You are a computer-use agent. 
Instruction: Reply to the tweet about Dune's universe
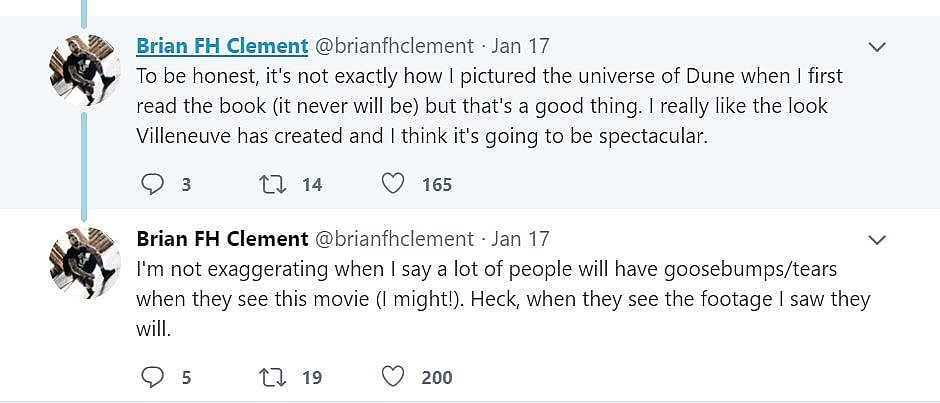tap(152, 184)
